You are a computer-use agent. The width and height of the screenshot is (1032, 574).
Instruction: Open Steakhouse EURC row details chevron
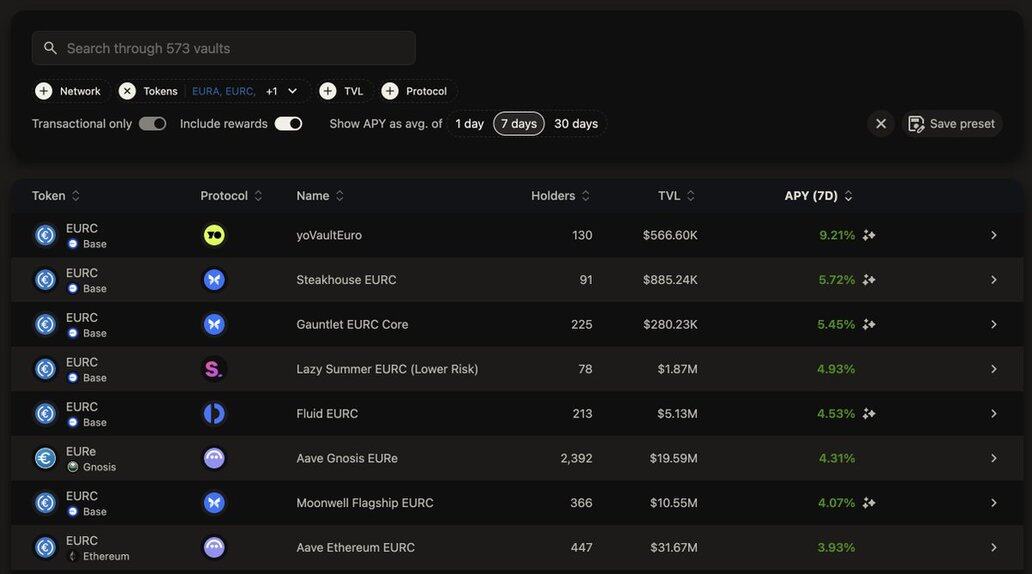click(994, 280)
